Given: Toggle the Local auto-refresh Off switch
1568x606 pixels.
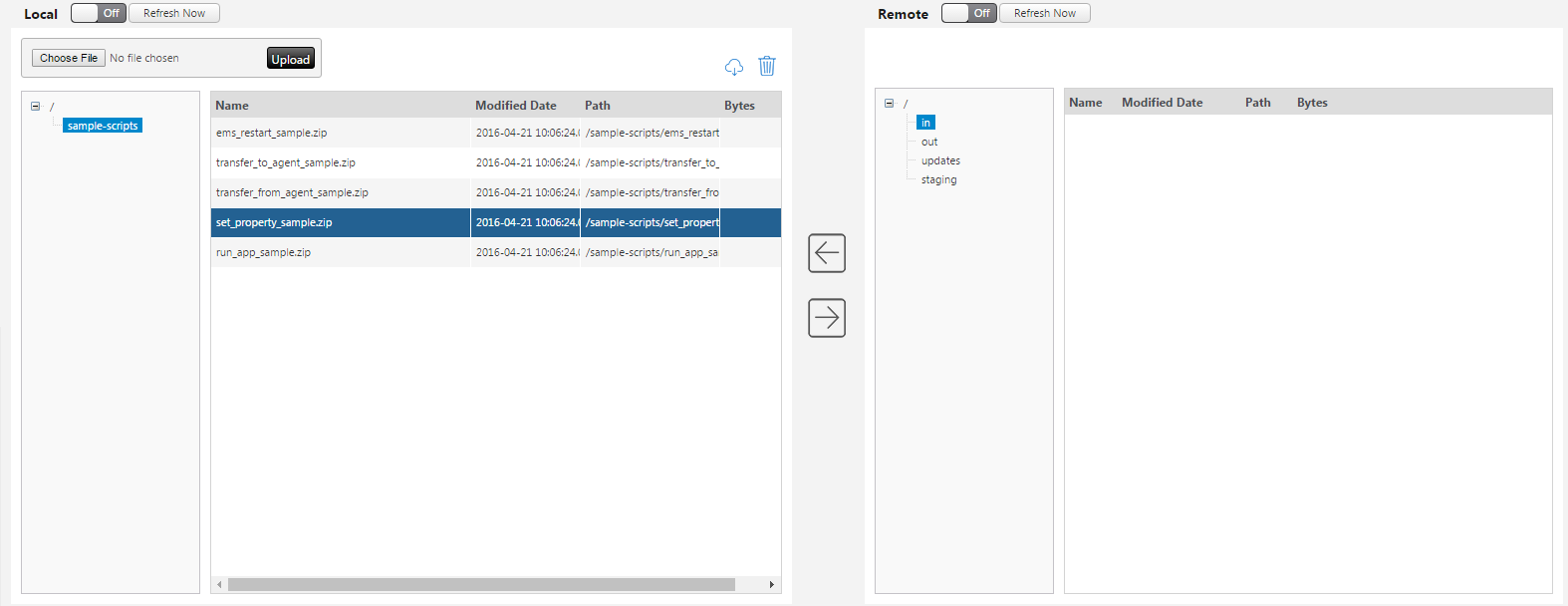Looking at the screenshot, I should 99,13.
